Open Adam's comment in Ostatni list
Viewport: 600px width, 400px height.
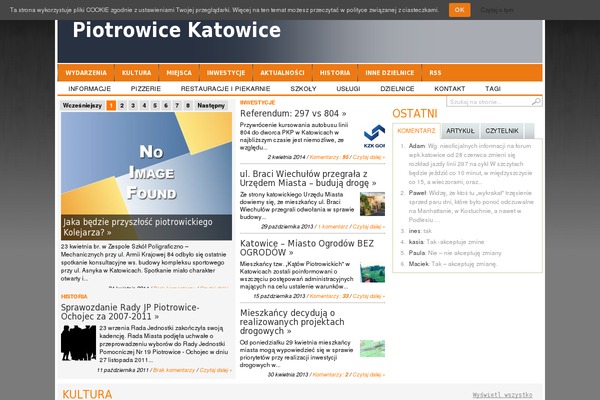[470, 164]
